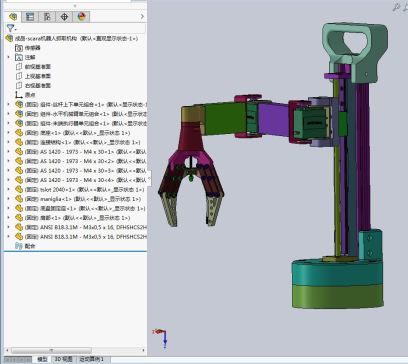Viewport: 408px width, 364px height.
Task: Click the 传感器 sensors folder icon
Action: point(19,48)
